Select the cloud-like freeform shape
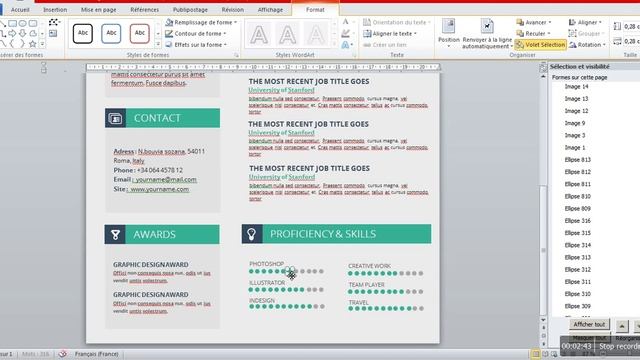Screen dimensions: 640x360 33,33
